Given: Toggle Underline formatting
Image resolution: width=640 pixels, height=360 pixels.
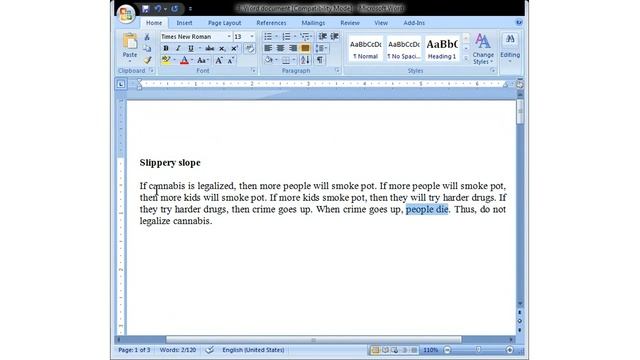Looking at the screenshot, I should (x=190, y=49).
